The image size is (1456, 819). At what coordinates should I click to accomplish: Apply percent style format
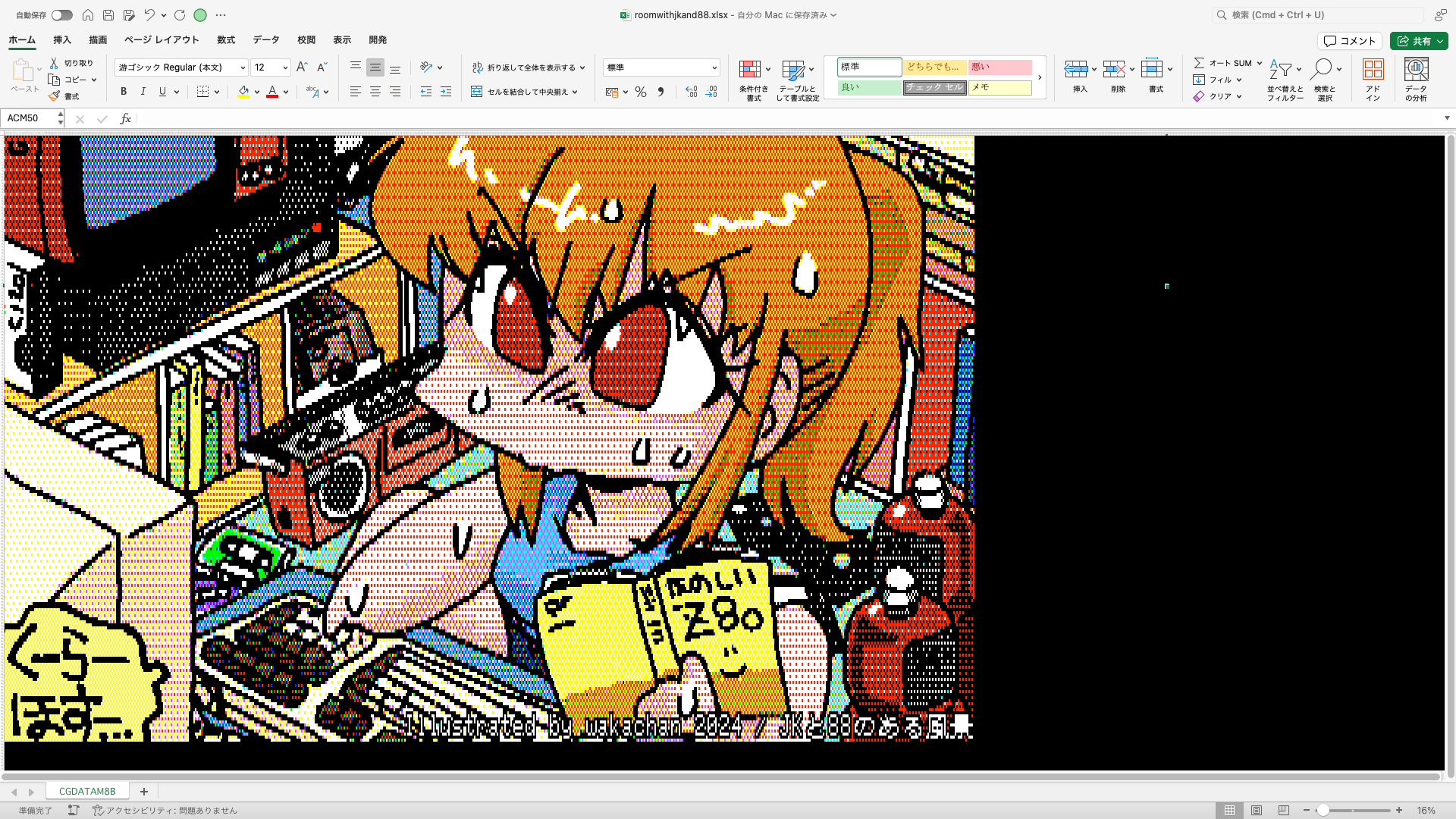[x=641, y=92]
